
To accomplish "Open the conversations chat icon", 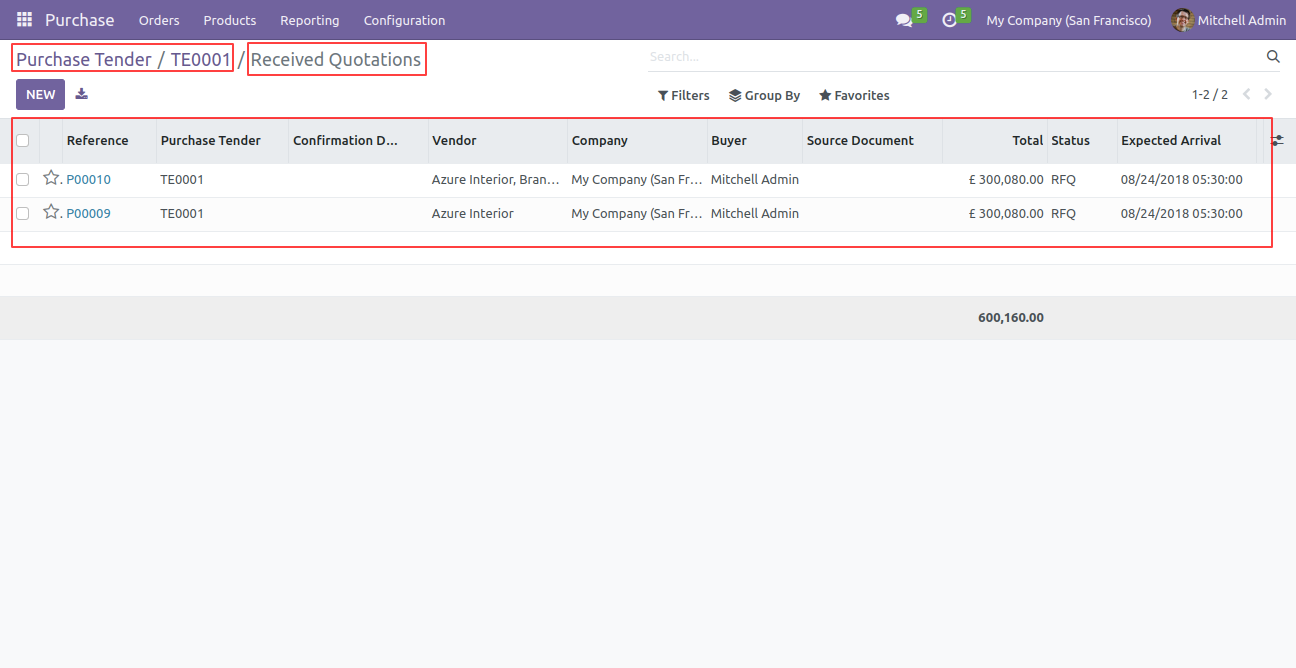I will click(x=904, y=20).
